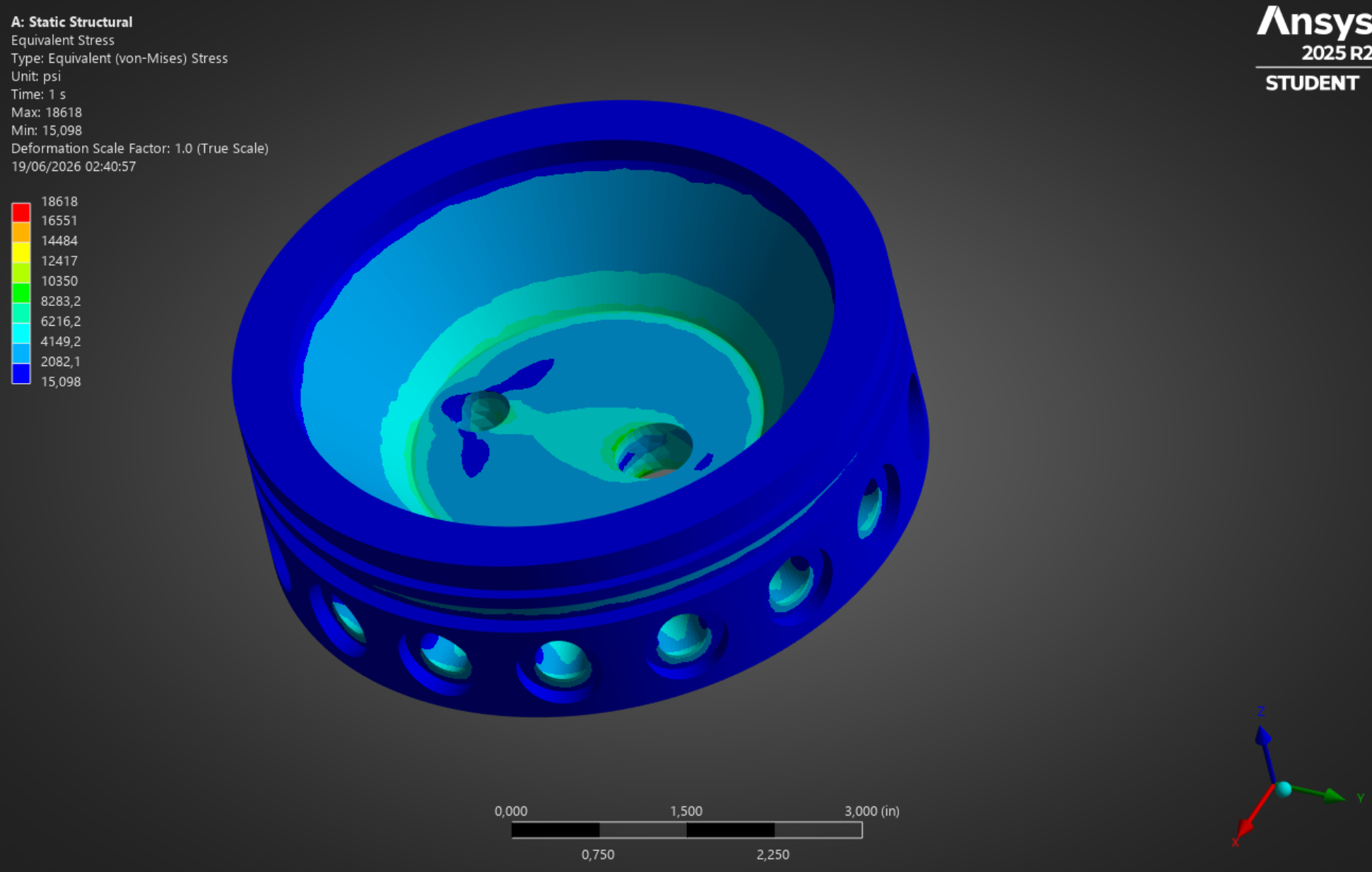Select the dark blue bottom legend band
This screenshot has width=1372, height=872.
(x=21, y=373)
